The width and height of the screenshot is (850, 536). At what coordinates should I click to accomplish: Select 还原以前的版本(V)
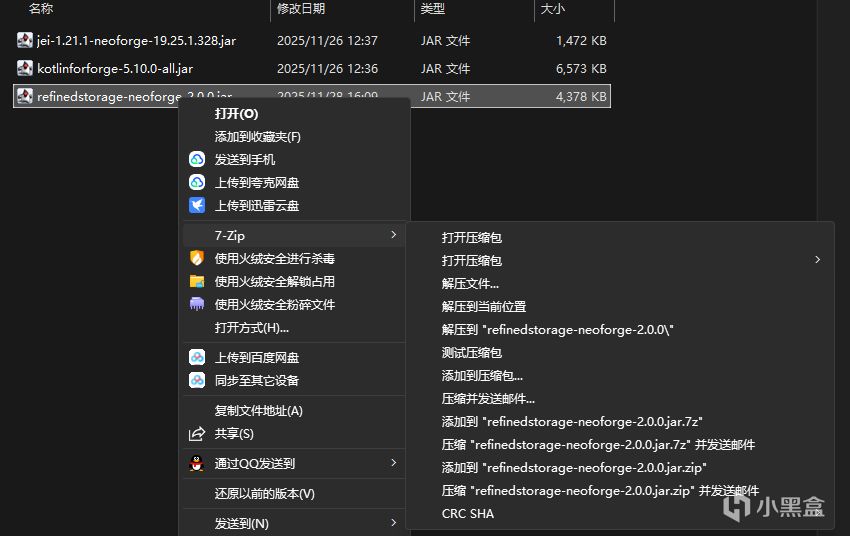pos(265,494)
